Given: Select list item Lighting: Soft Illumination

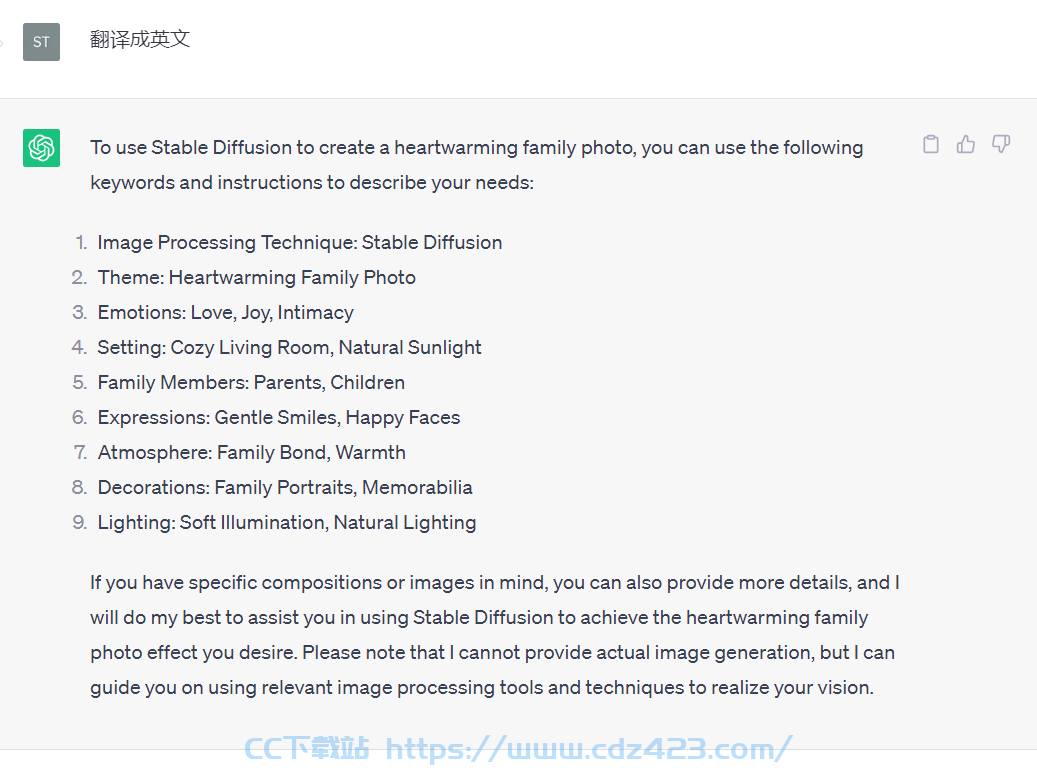Looking at the screenshot, I should pyautogui.click(x=286, y=523).
